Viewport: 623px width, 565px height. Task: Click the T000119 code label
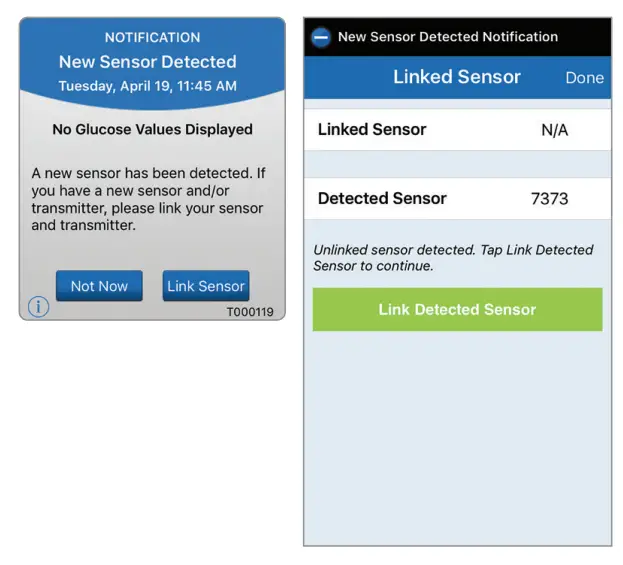point(249,312)
